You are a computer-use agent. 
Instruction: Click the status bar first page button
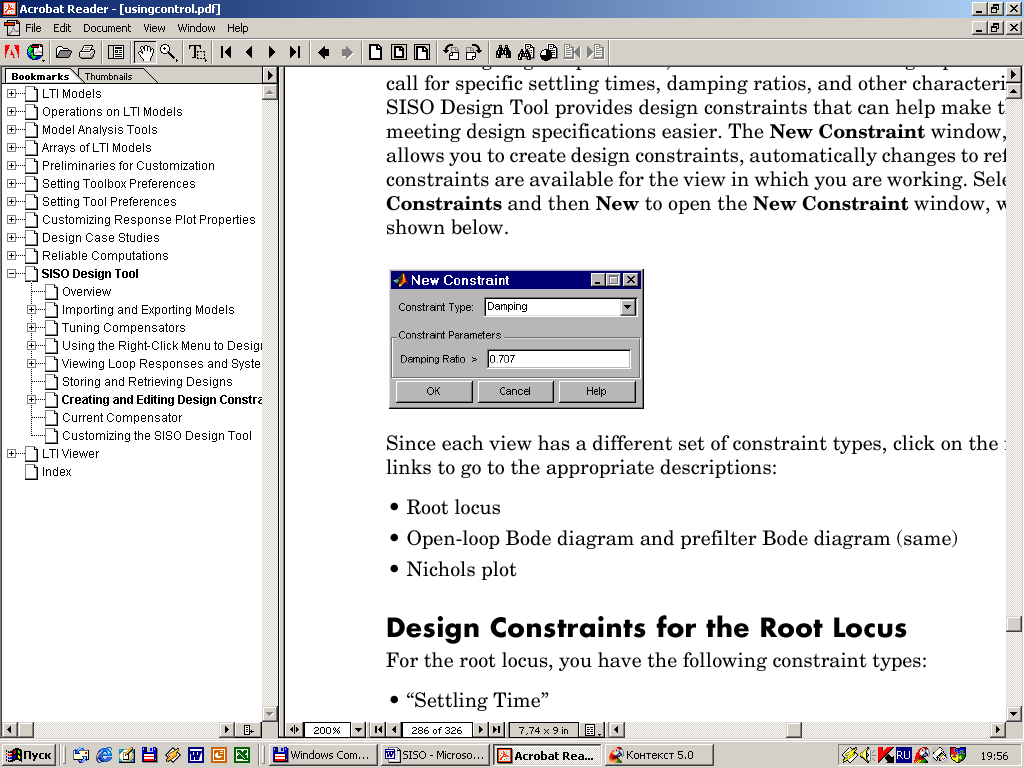click(x=378, y=730)
